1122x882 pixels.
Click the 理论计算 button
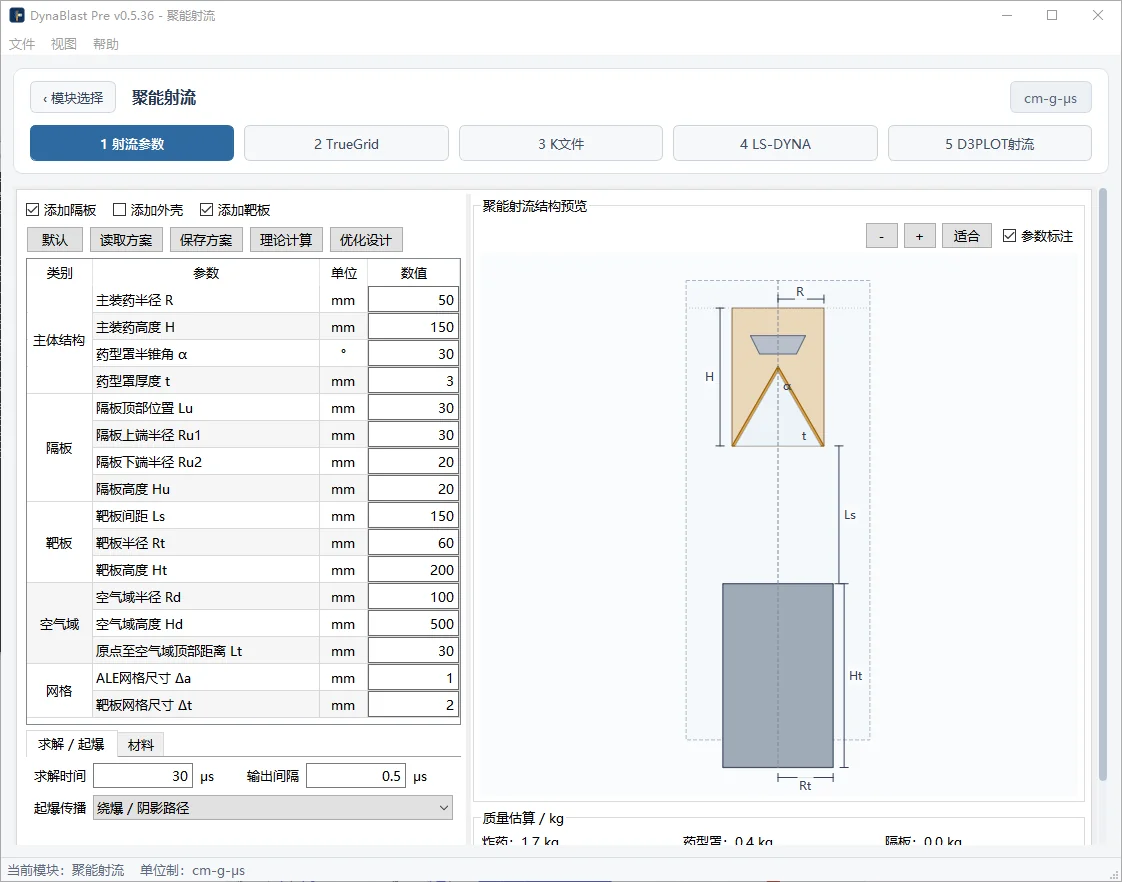pos(286,240)
